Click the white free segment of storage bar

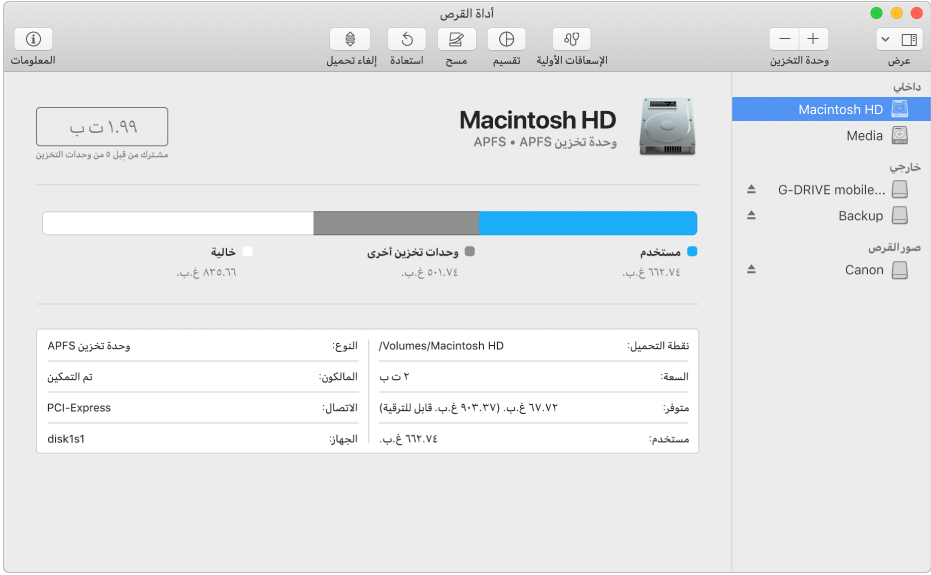click(x=178, y=223)
